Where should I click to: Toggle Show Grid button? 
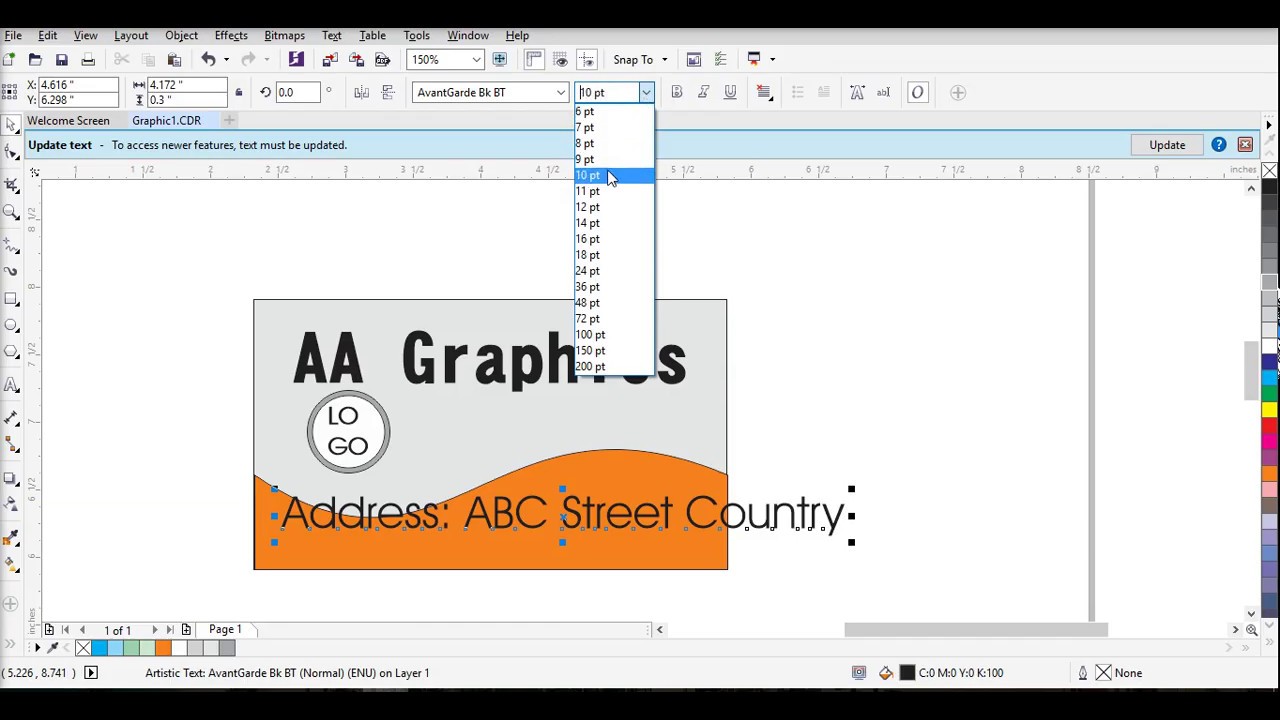tap(560, 60)
